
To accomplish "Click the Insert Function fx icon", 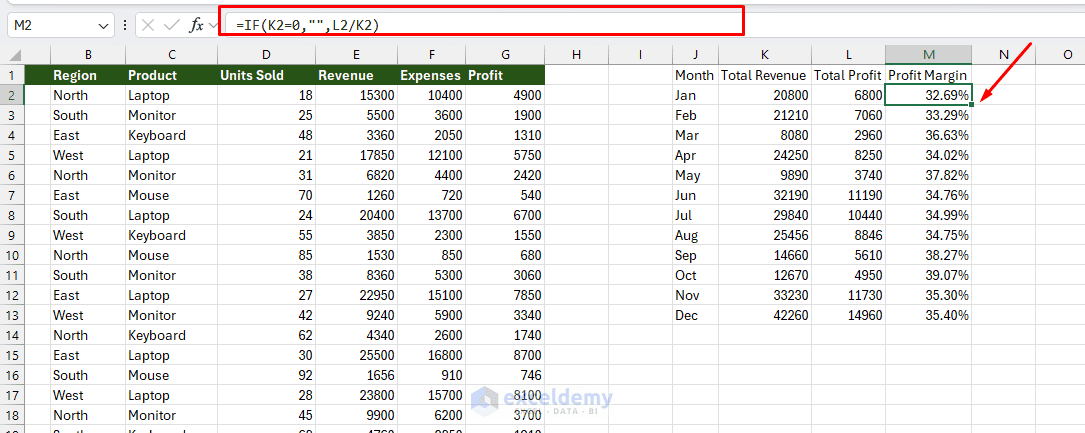I will pos(197,26).
